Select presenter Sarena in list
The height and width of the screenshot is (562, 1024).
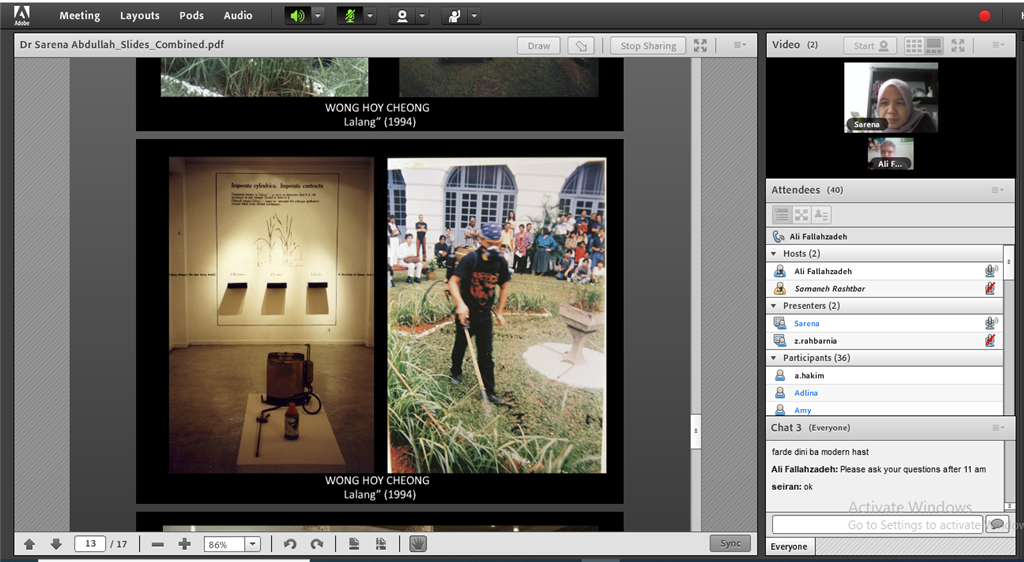(885, 323)
